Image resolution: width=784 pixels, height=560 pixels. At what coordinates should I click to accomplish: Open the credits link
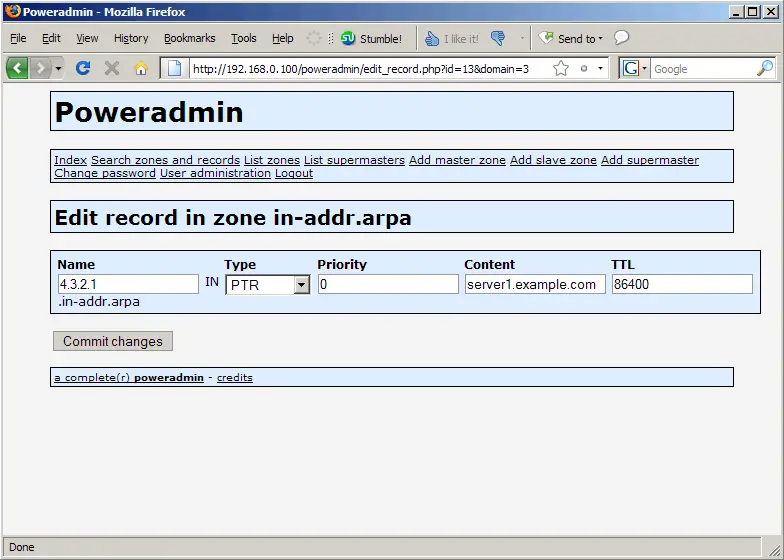pos(234,378)
